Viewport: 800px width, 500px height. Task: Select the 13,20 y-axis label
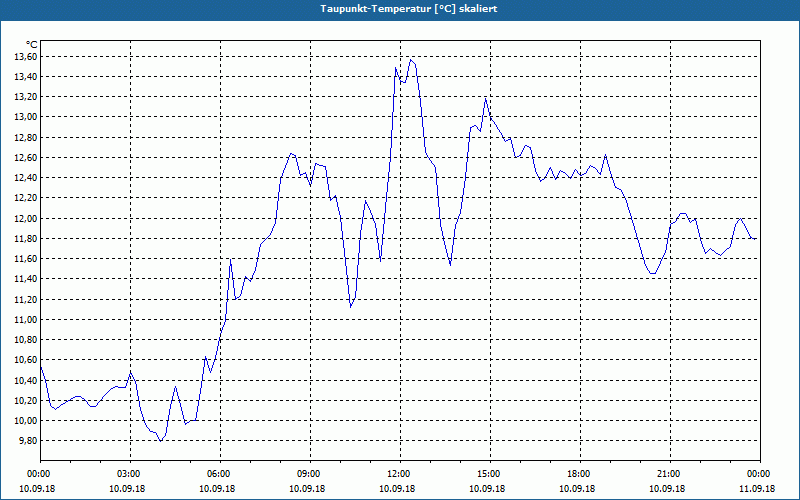[26, 97]
